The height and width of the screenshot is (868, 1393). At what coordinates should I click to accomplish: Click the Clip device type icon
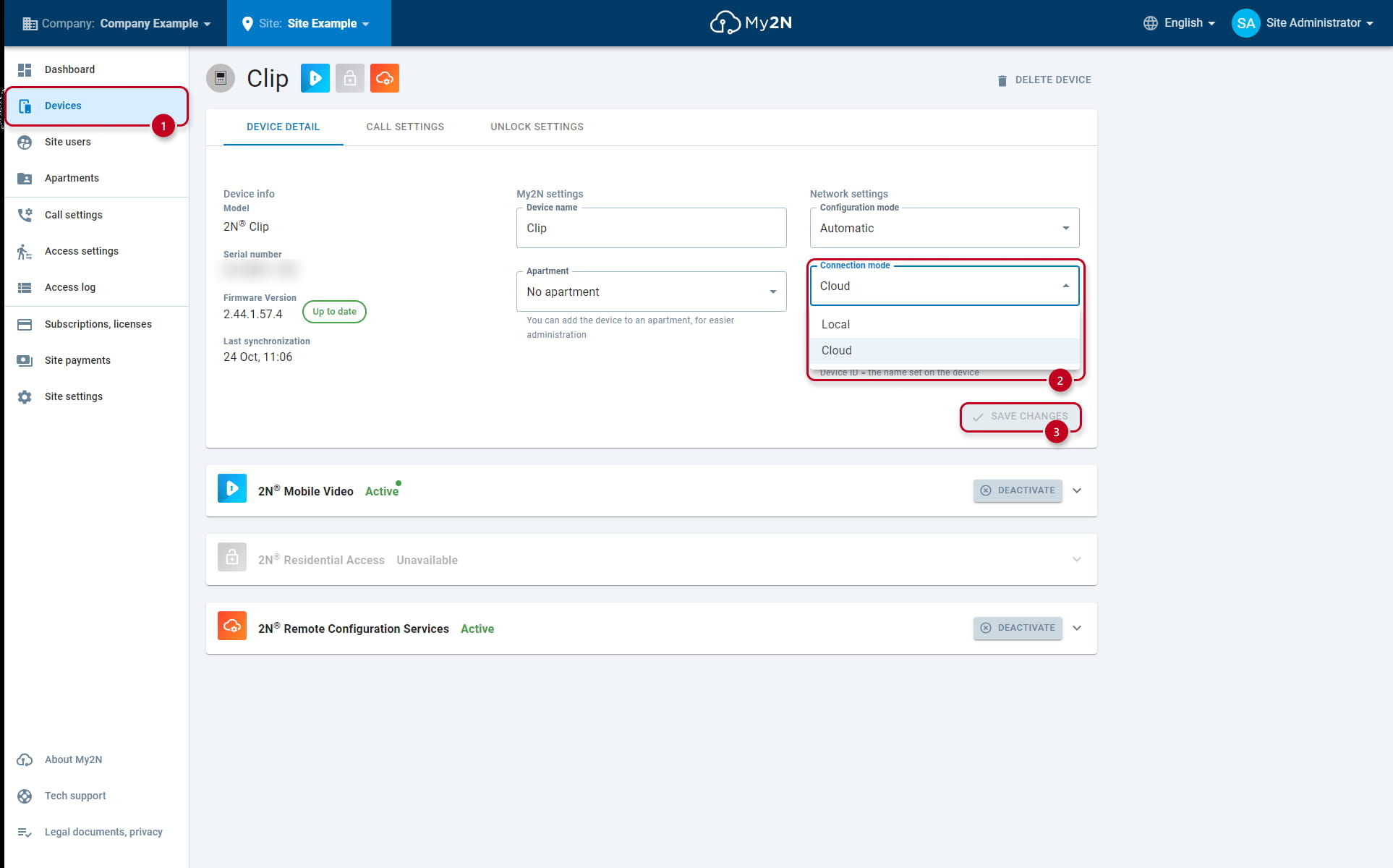(x=221, y=78)
